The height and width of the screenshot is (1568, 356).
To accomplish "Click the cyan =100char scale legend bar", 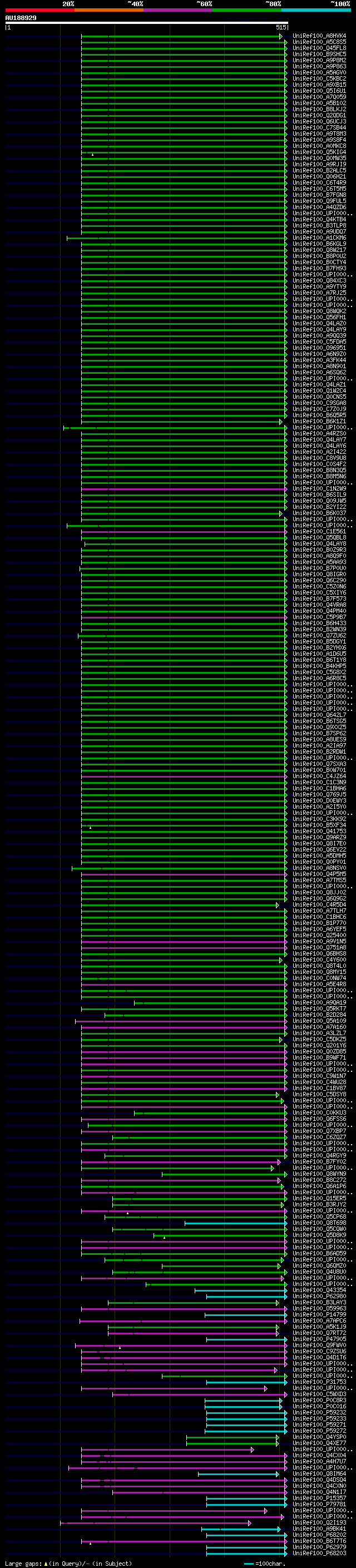I will [249, 1564].
